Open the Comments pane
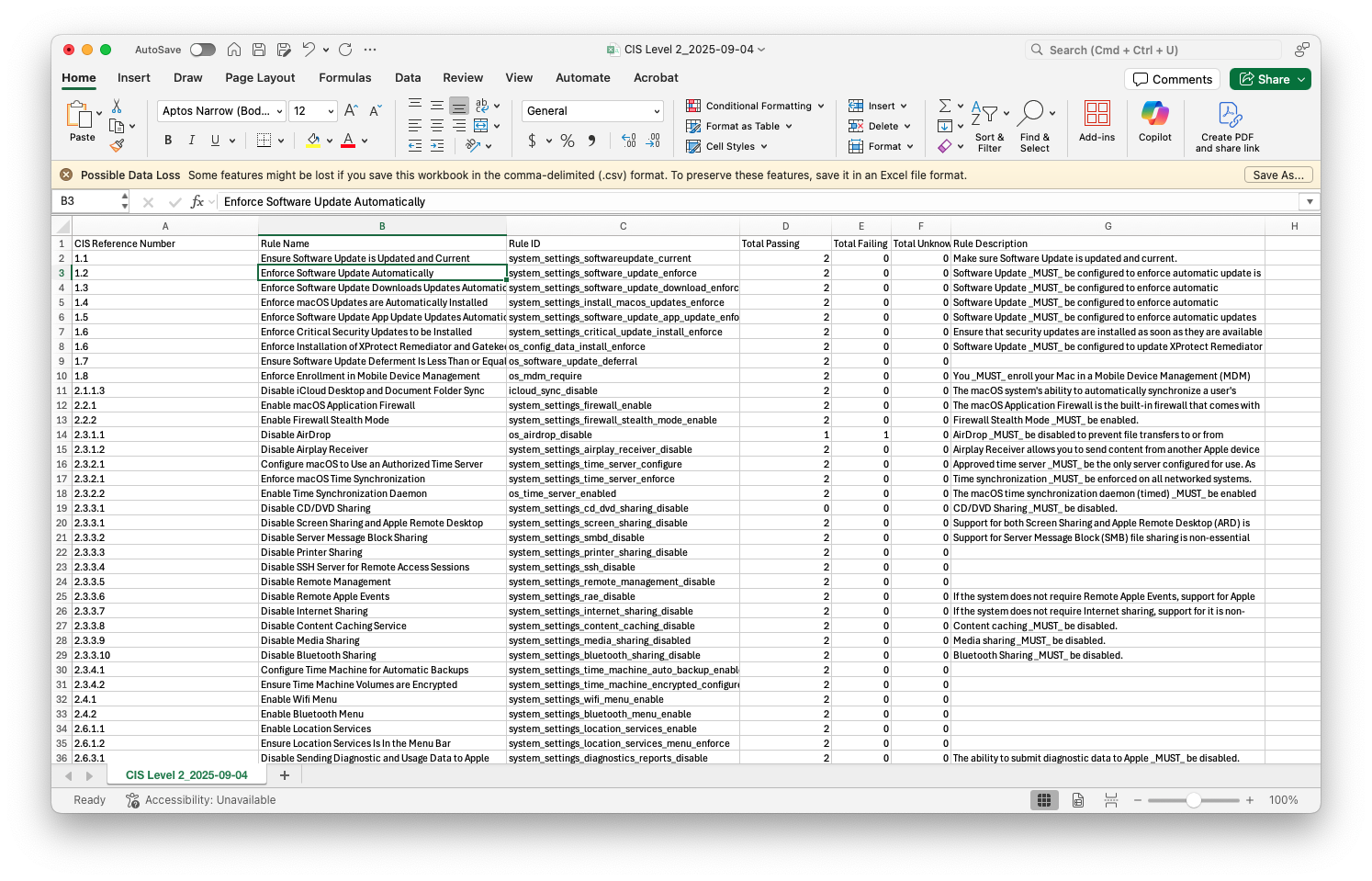Viewport: 1372px width, 881px height. [x=1173, y=79]
